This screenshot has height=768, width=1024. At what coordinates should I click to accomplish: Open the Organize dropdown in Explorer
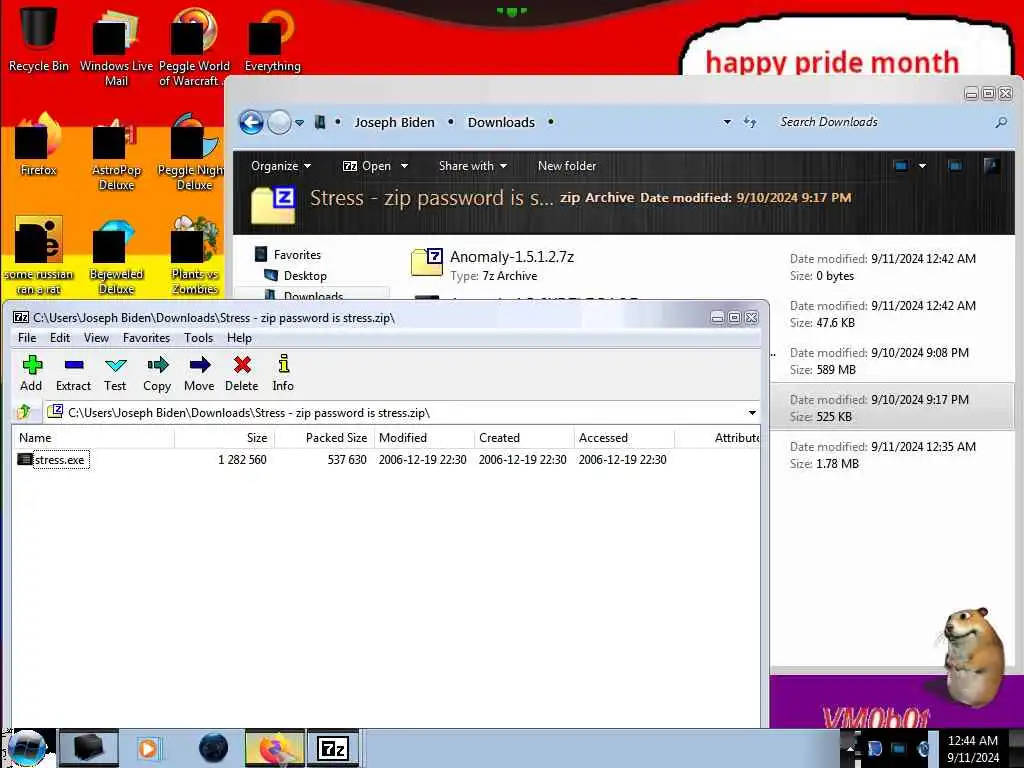(x=281, y=166)
